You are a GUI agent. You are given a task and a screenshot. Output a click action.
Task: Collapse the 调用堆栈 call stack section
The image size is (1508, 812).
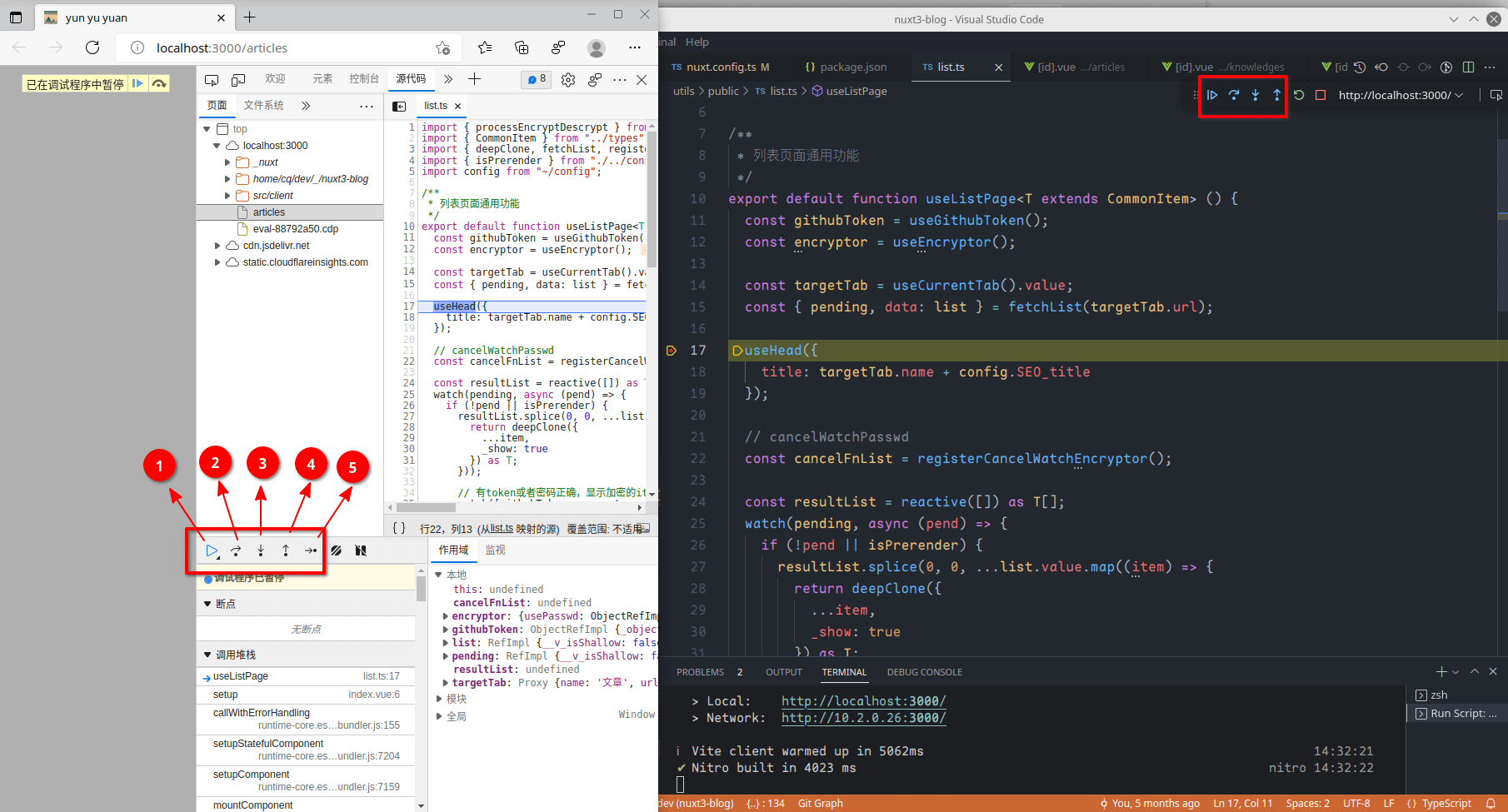[x=207, y=655]
